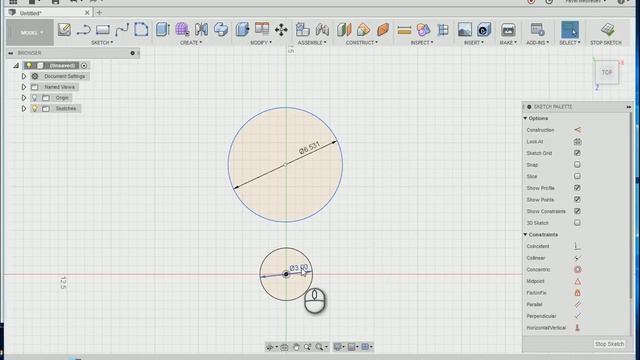The width and height of the screenshot is (640, 360).
Task: Click the Look At option icon
Action: (577, 142)
